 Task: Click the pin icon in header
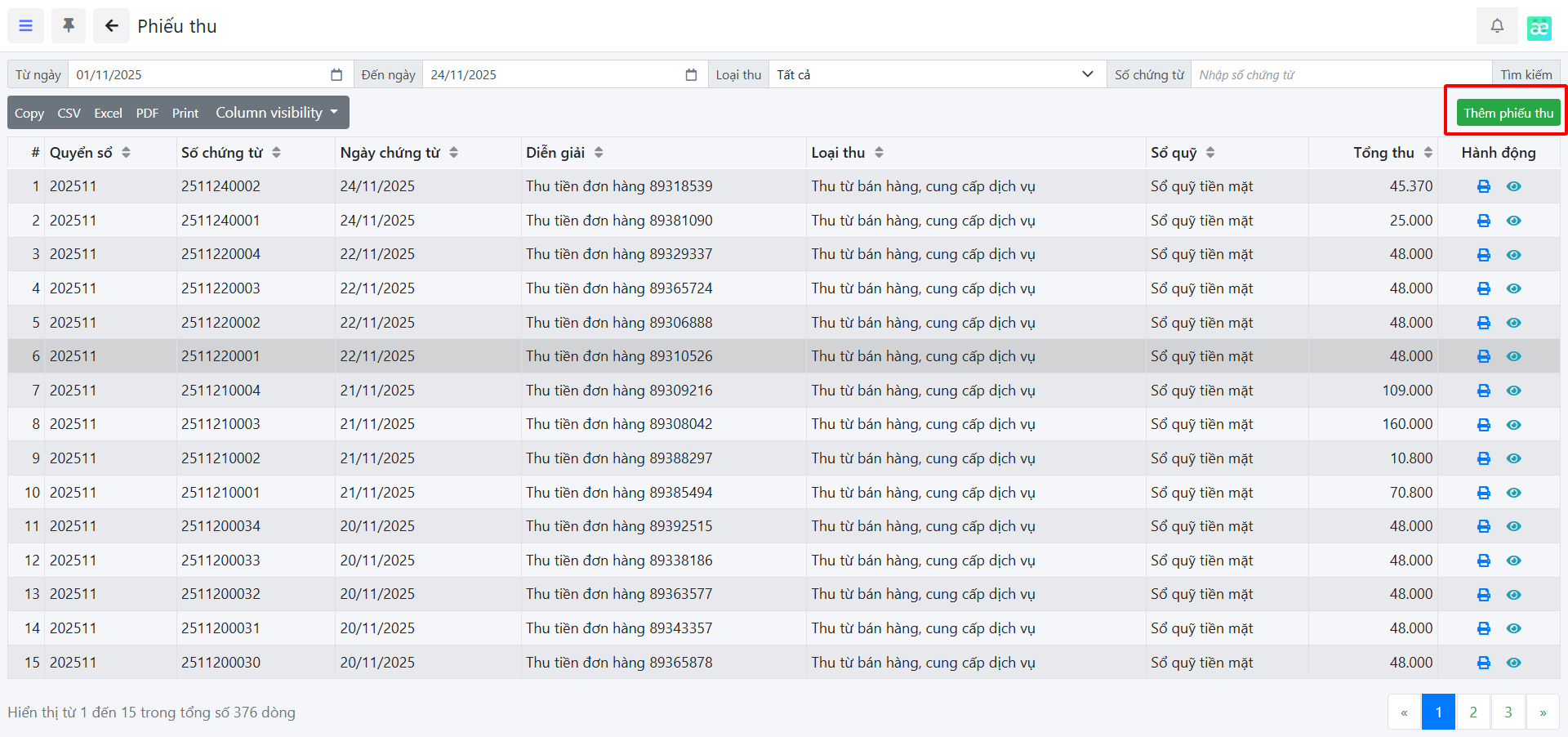point(69,26)
